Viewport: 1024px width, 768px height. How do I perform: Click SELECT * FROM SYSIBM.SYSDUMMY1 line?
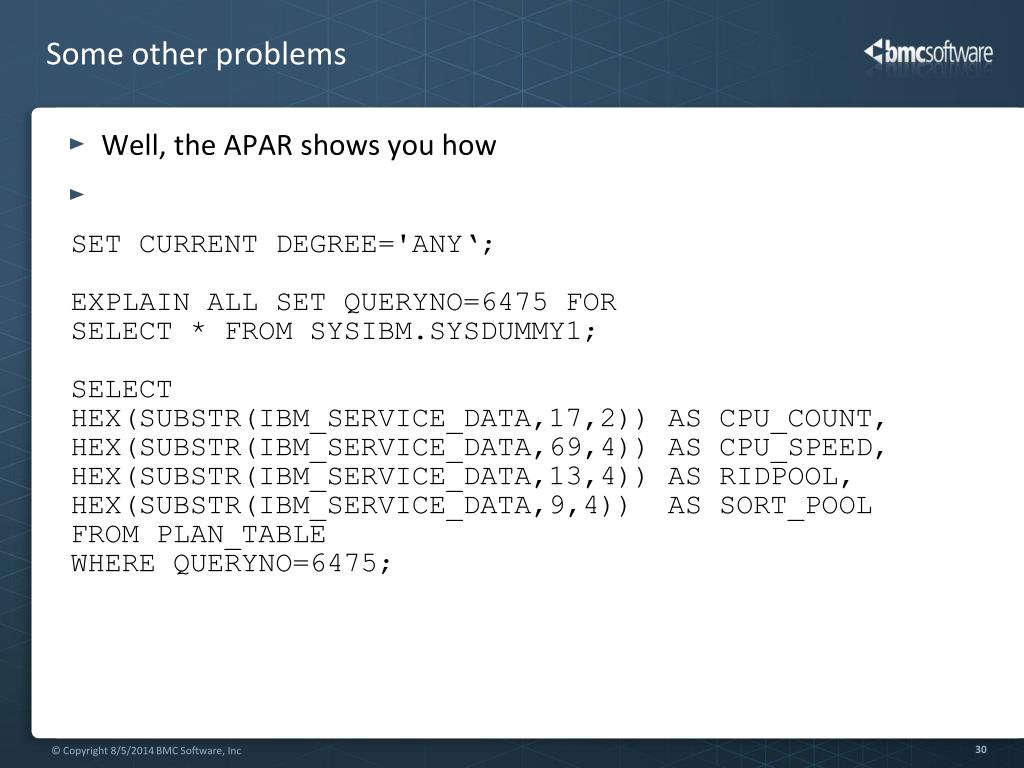click(x=334, y=331)
